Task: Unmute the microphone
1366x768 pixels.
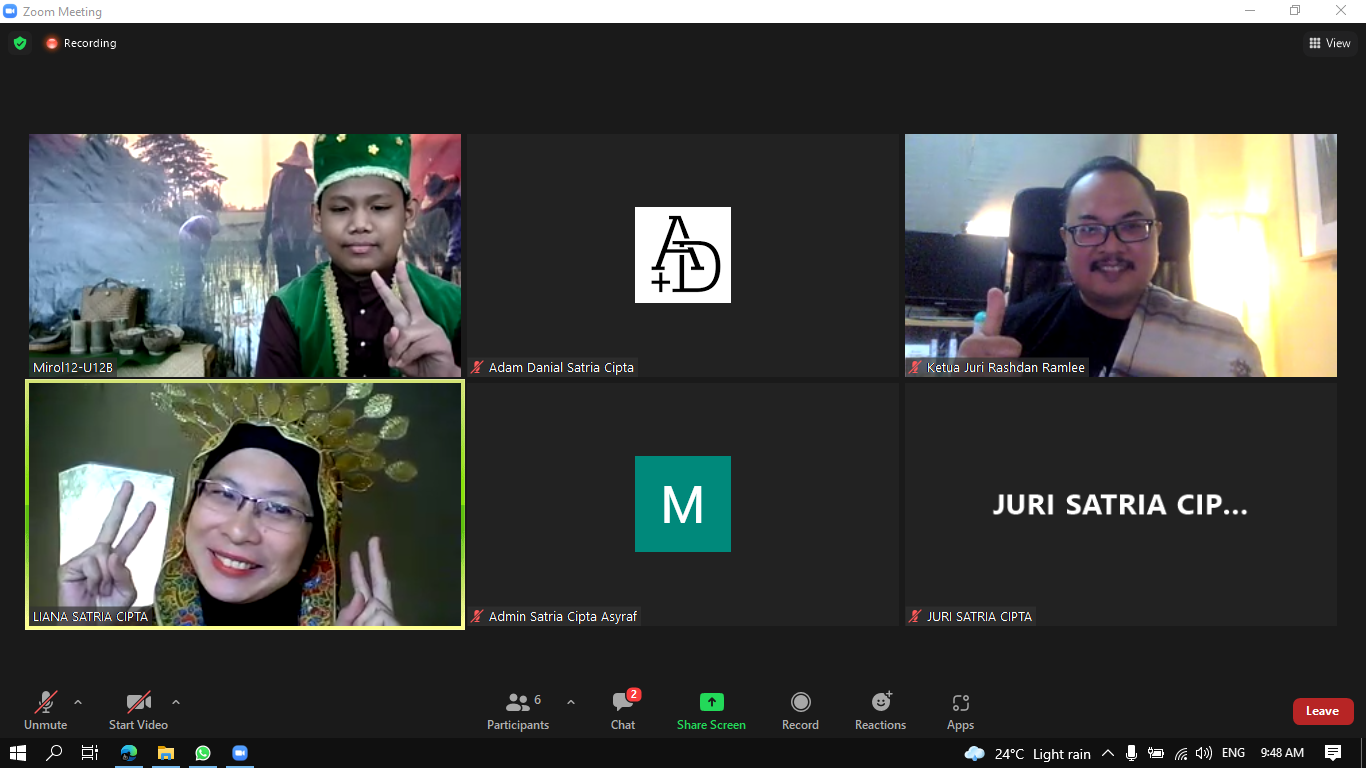Action: pyautogui.click(x=45, y=710)
